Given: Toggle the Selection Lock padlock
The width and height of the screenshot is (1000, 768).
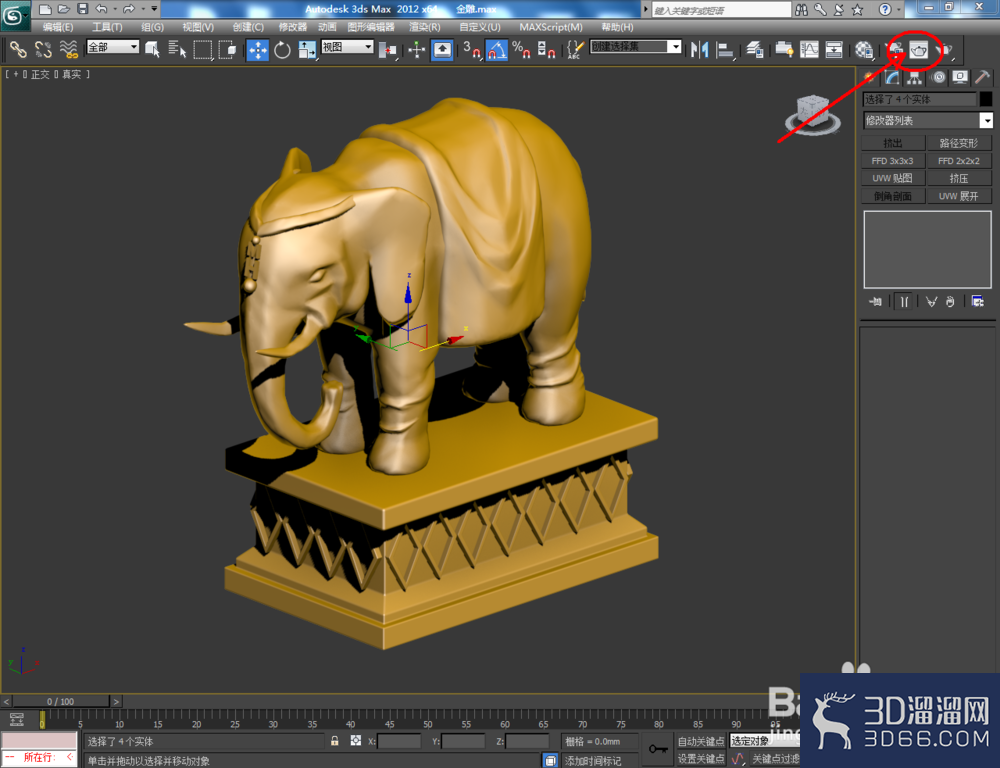Looking at the screenshot, I should click(x=335, y=741).
